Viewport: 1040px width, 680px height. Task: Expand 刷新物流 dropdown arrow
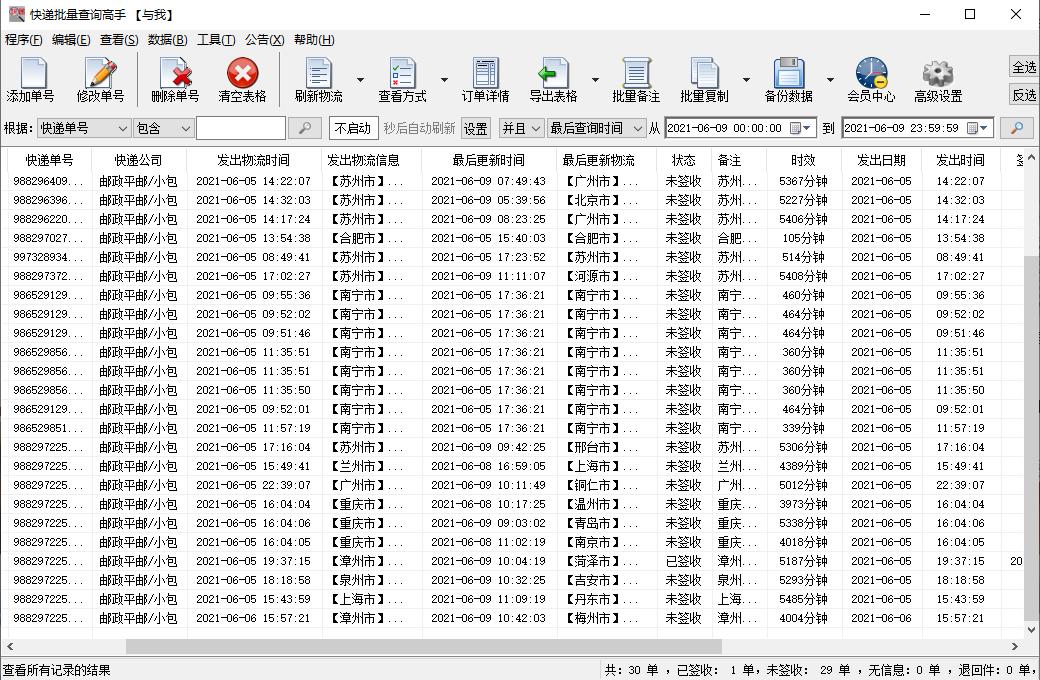[360, 80]
